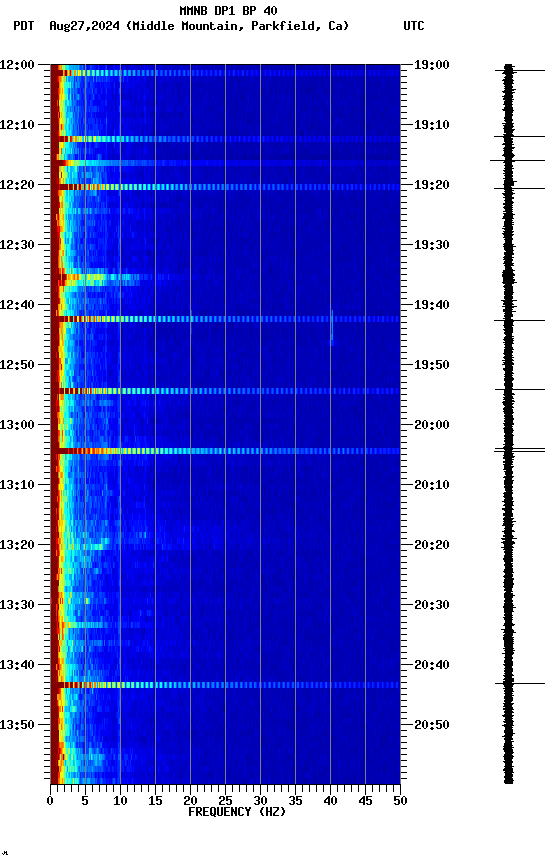
Task: Click the UTC timezone label
Action: (x=414, y=26)
